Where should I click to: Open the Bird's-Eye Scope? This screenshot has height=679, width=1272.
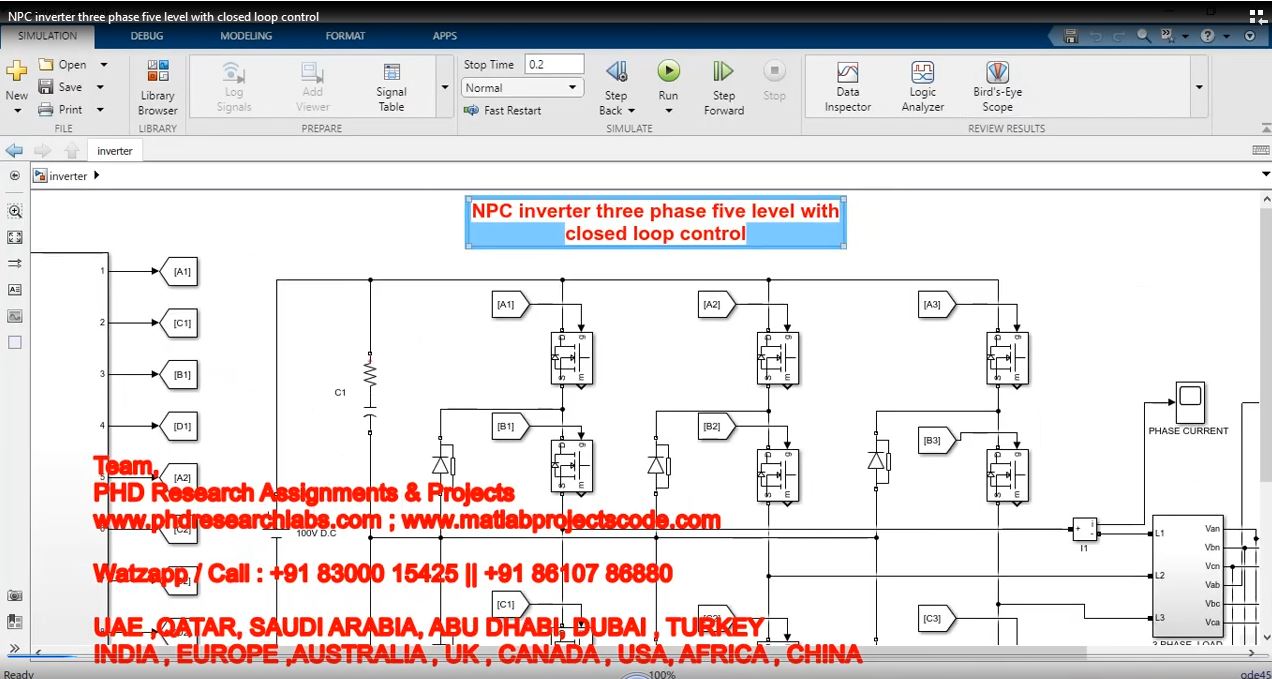(997, 86)
